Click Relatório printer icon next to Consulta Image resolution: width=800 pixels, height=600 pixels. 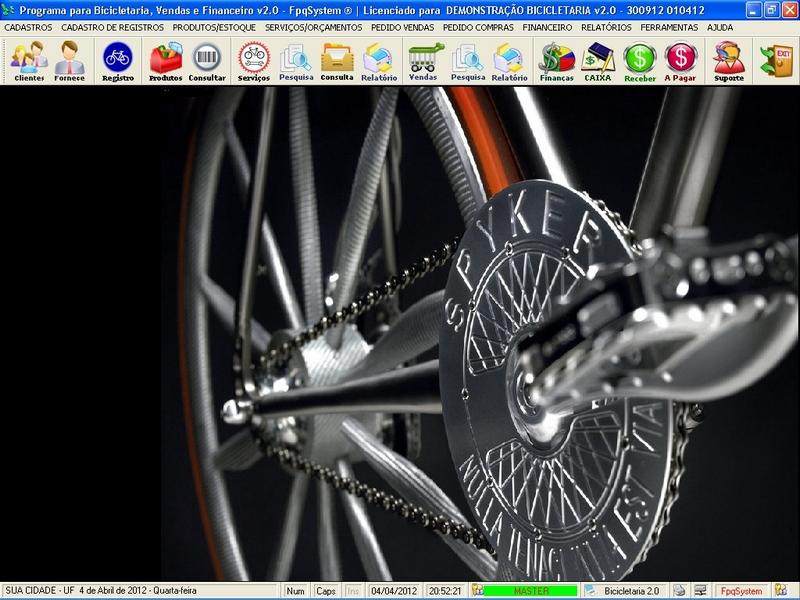(379, 61)
